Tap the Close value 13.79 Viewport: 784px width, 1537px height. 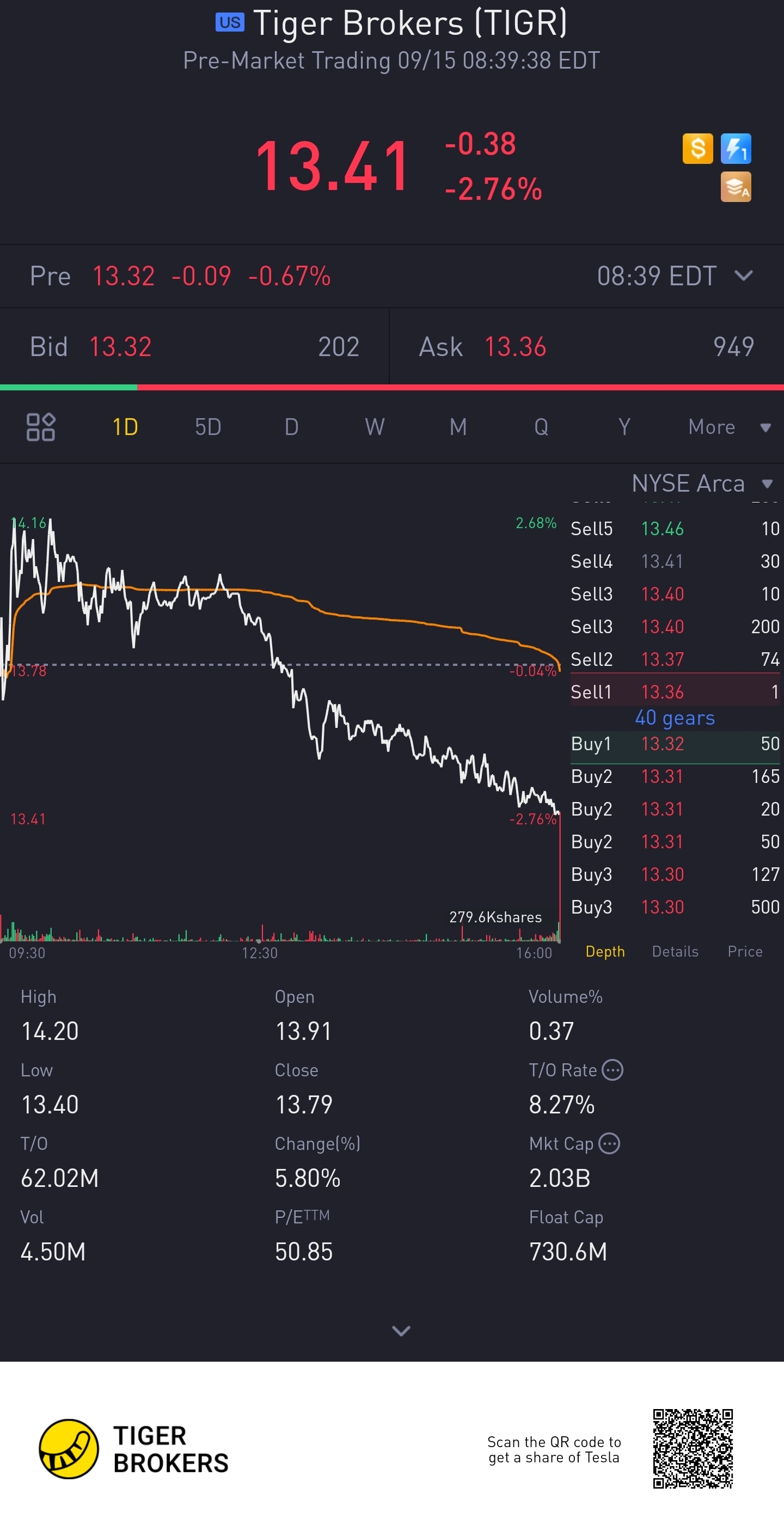(x=304, y=1104)
